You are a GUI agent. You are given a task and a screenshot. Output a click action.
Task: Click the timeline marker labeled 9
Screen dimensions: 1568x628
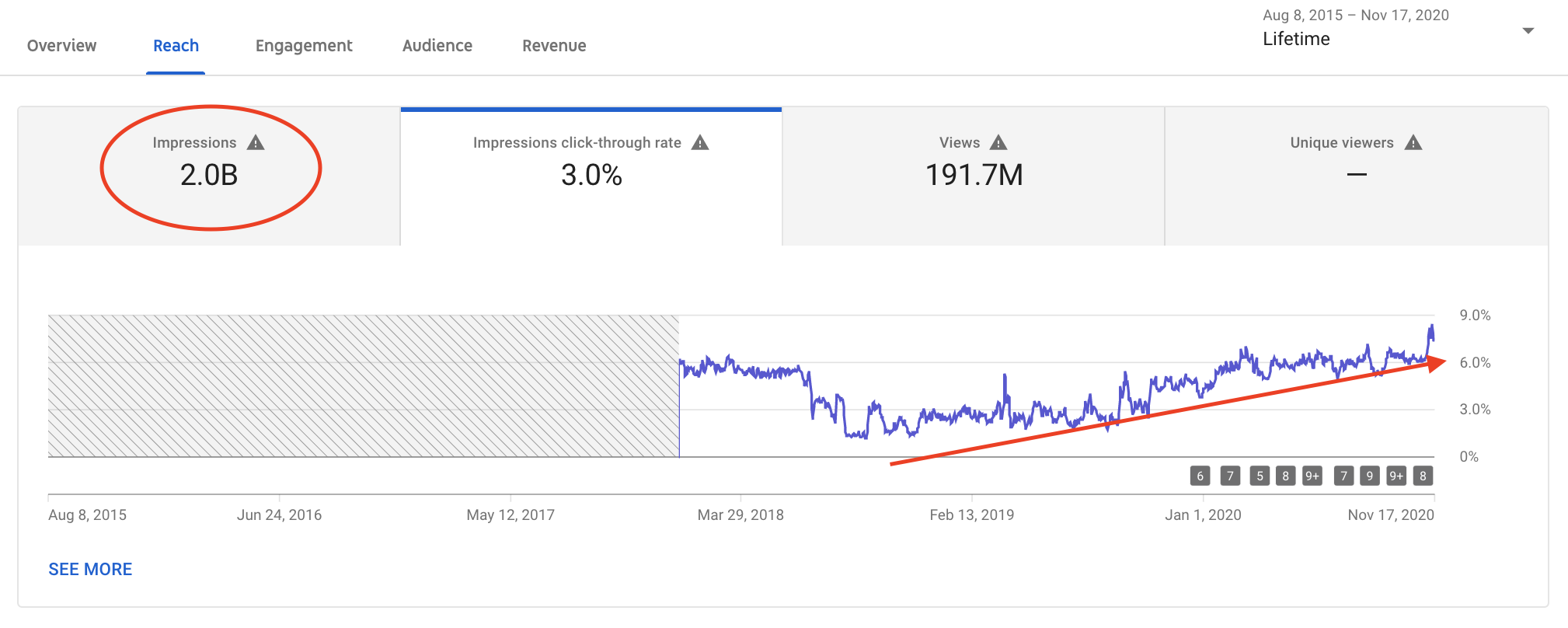click(1370, 476)
